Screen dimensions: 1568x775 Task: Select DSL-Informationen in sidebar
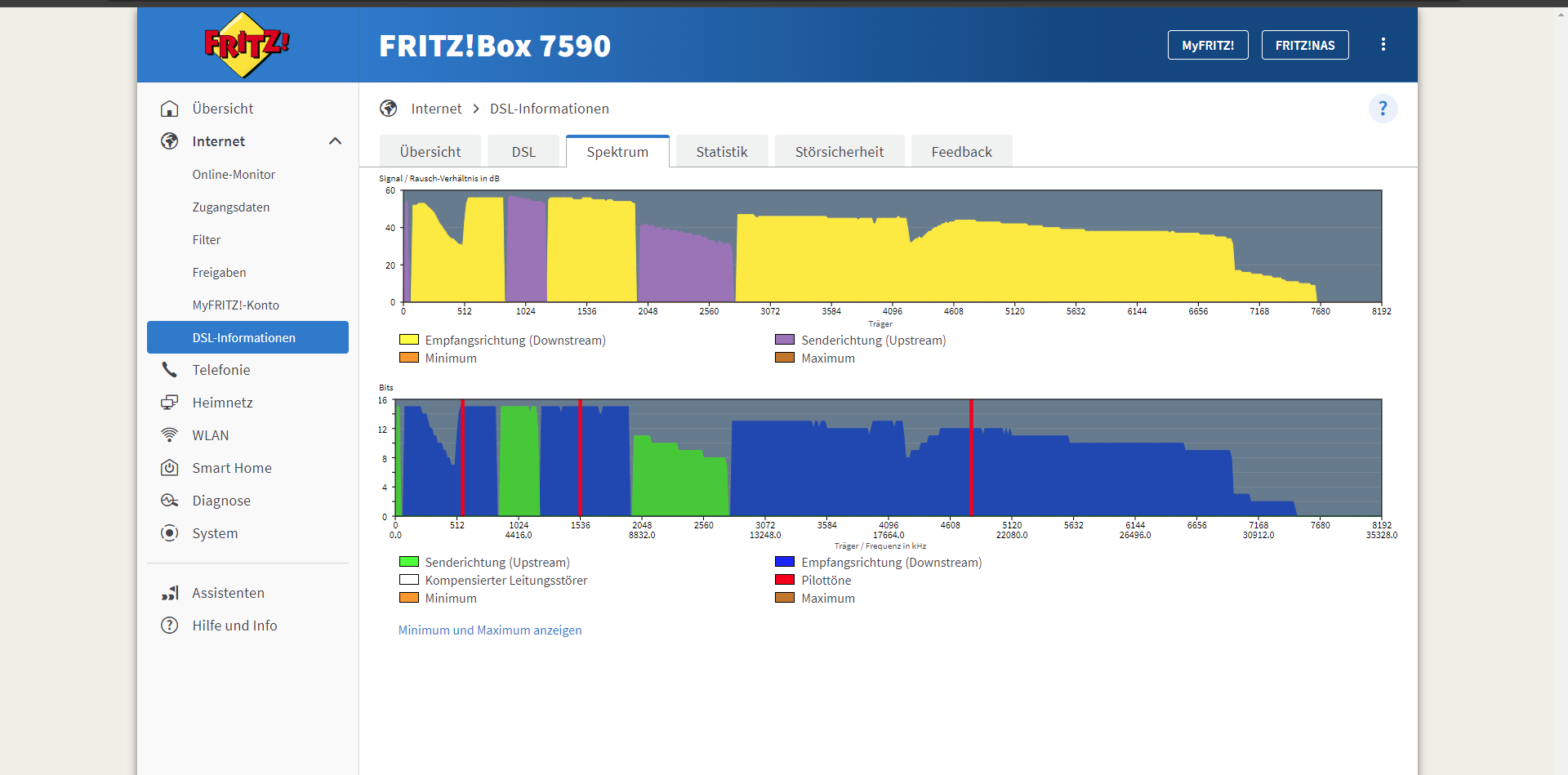247,337
